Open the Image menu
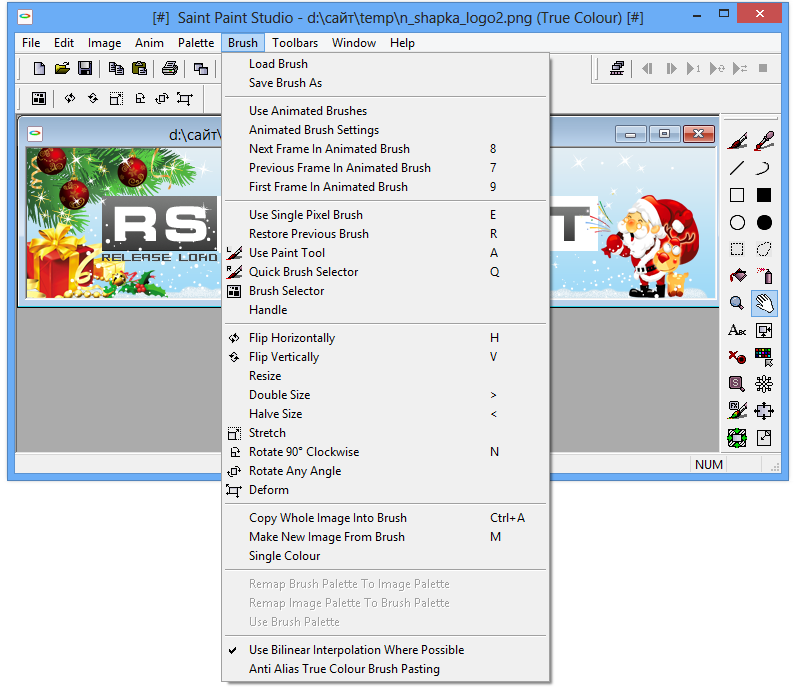The width and height of the screenshot is (796, 695). point(105,43)
